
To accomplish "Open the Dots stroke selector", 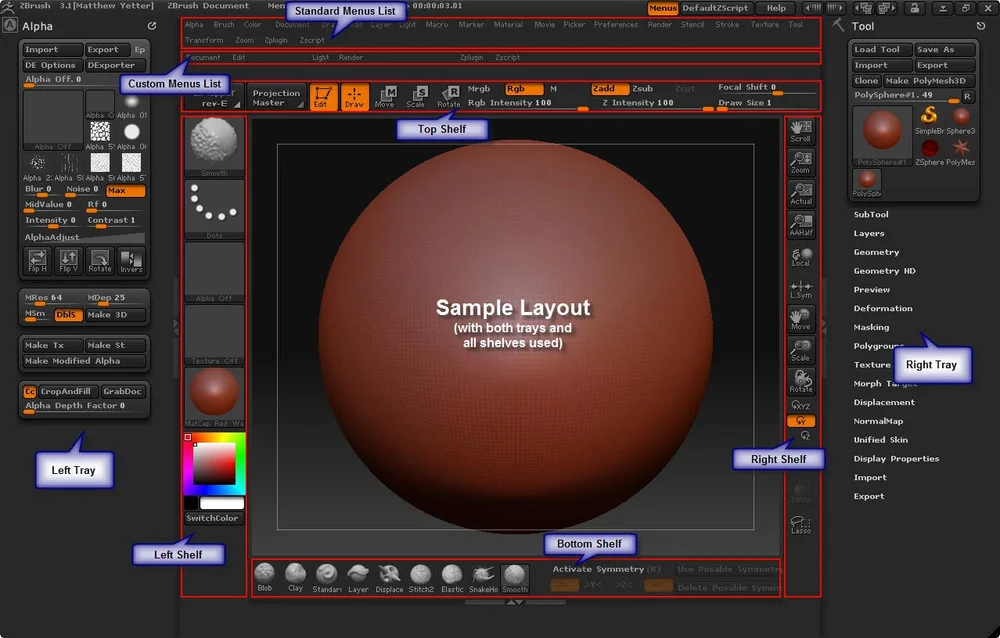I will point(214,209).
